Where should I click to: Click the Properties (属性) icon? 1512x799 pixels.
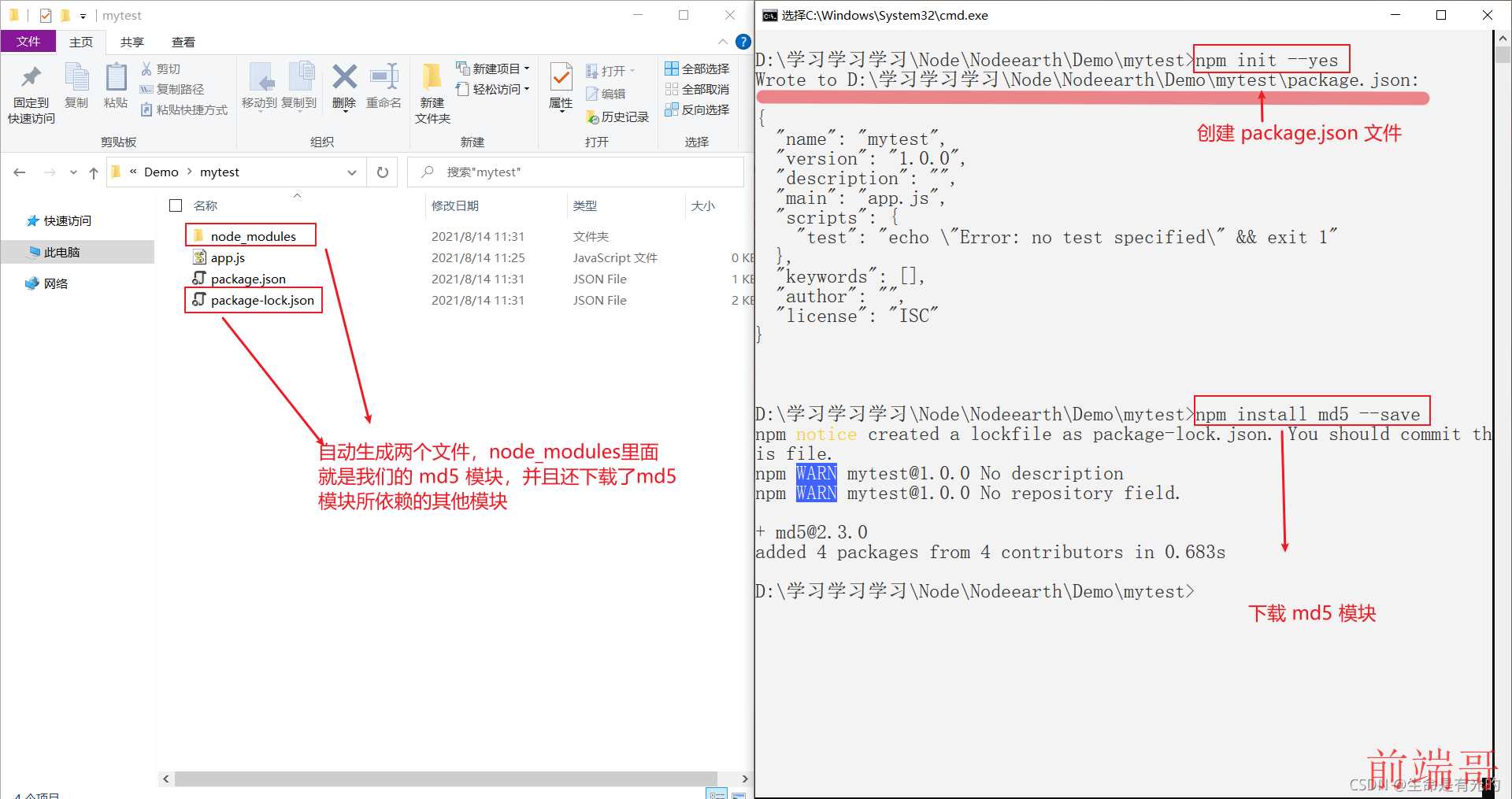coord(561,77)
